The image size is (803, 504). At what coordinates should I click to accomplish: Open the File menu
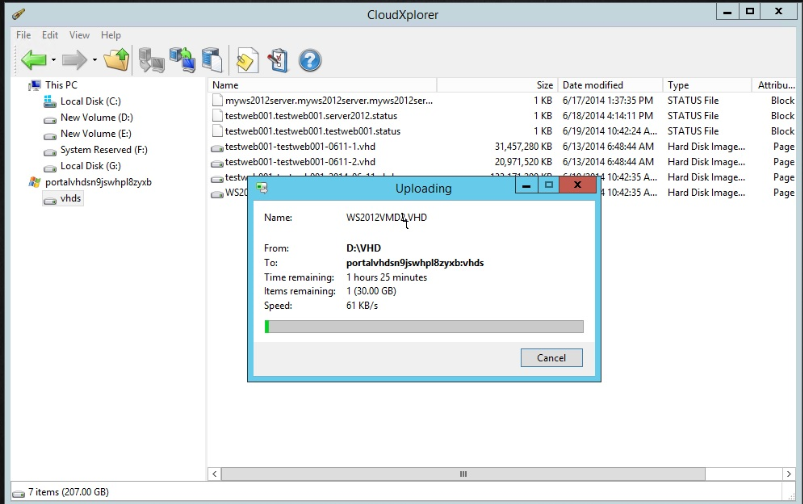pos(23,35)
